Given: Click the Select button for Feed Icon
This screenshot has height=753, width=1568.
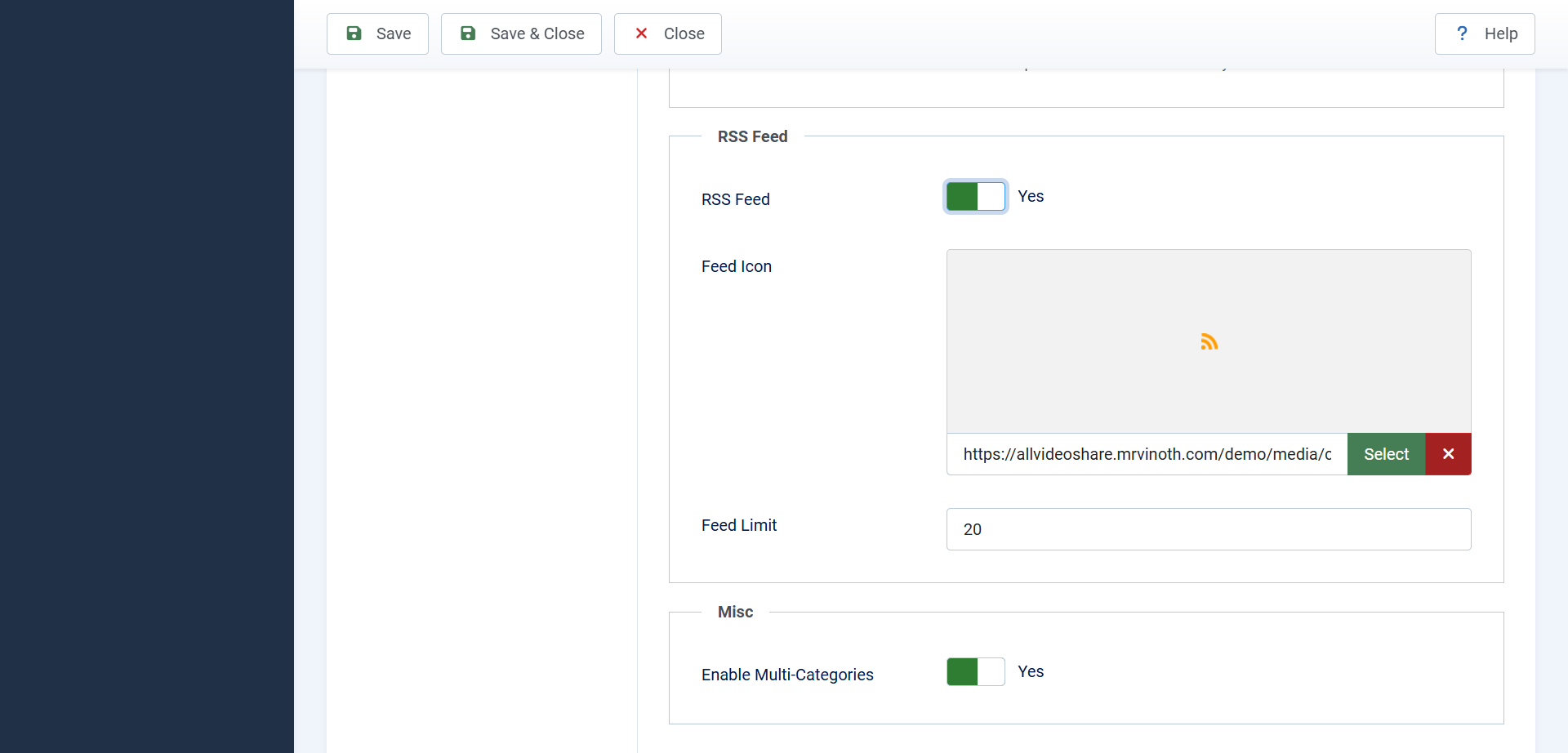Looking at the screenshot, I should click(1387, 454).
